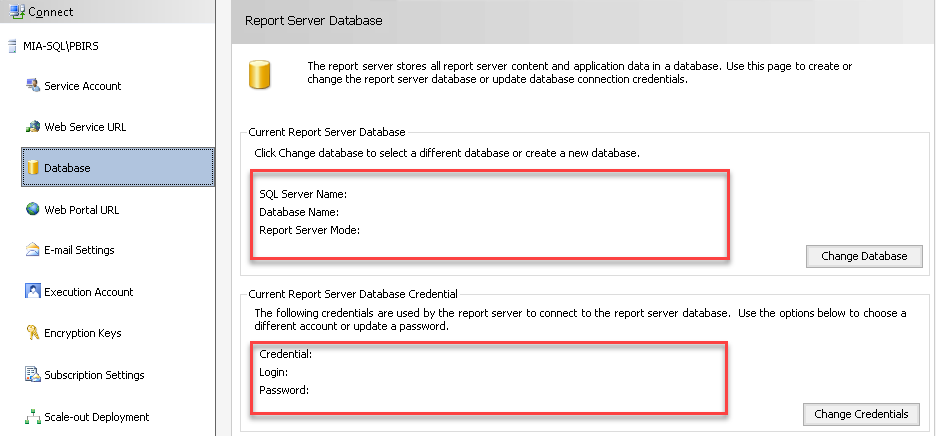This screenshot has height=436, width=936.
Task: Click the Web Portal URL globe icon
Action: 33,210
